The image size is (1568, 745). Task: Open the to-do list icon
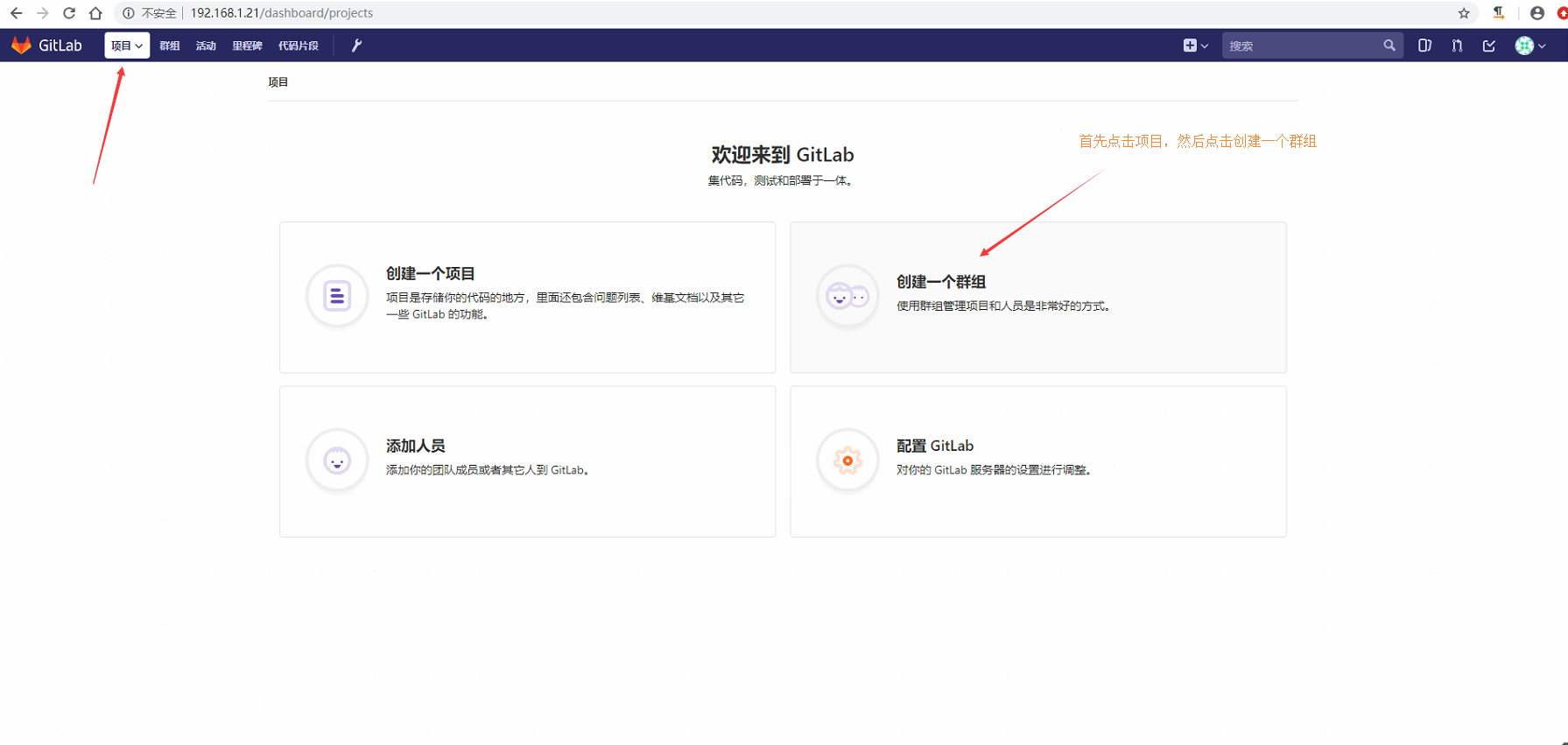click(x=1489, y=46)
